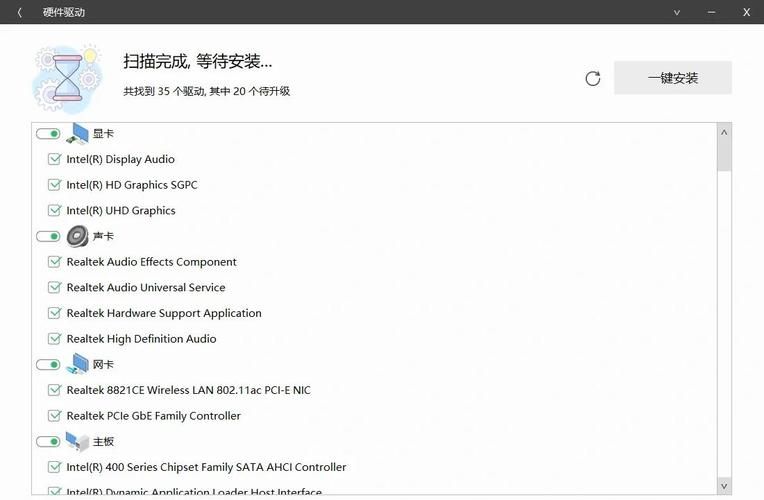
Task: Toggle the 网卡 category switch
Action: 48,365
